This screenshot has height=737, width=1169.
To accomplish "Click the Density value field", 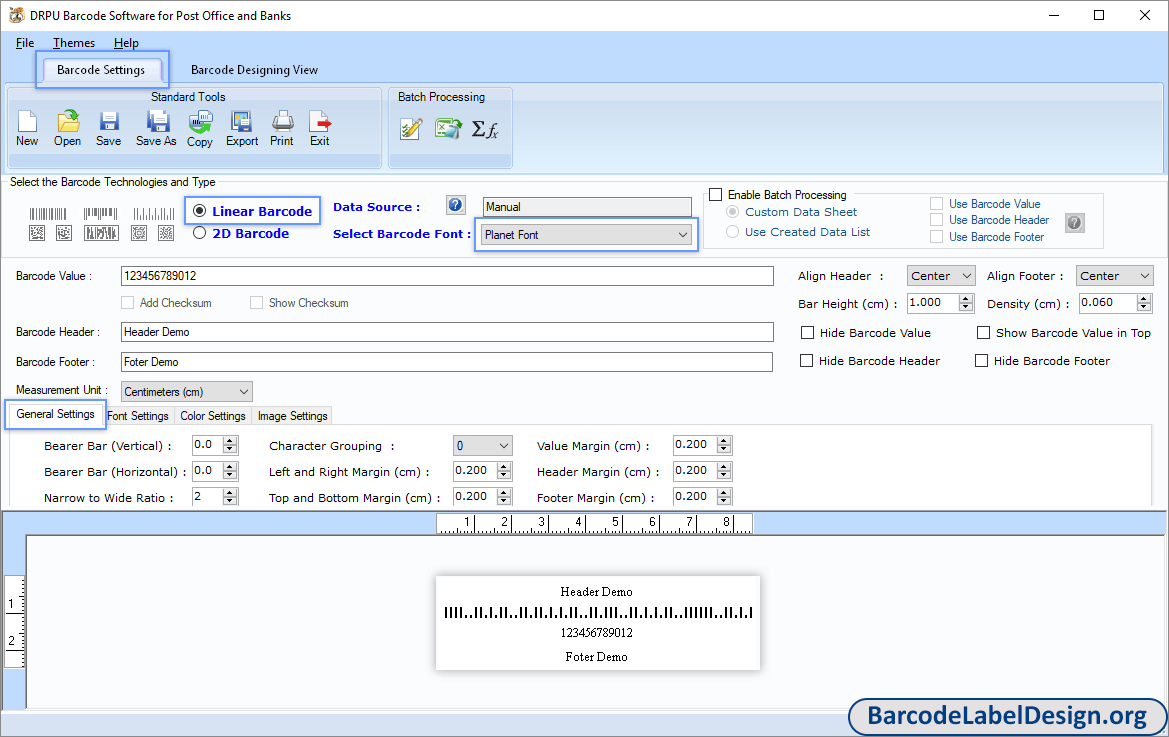I will pyautogui.click(x=1108, y=303).
